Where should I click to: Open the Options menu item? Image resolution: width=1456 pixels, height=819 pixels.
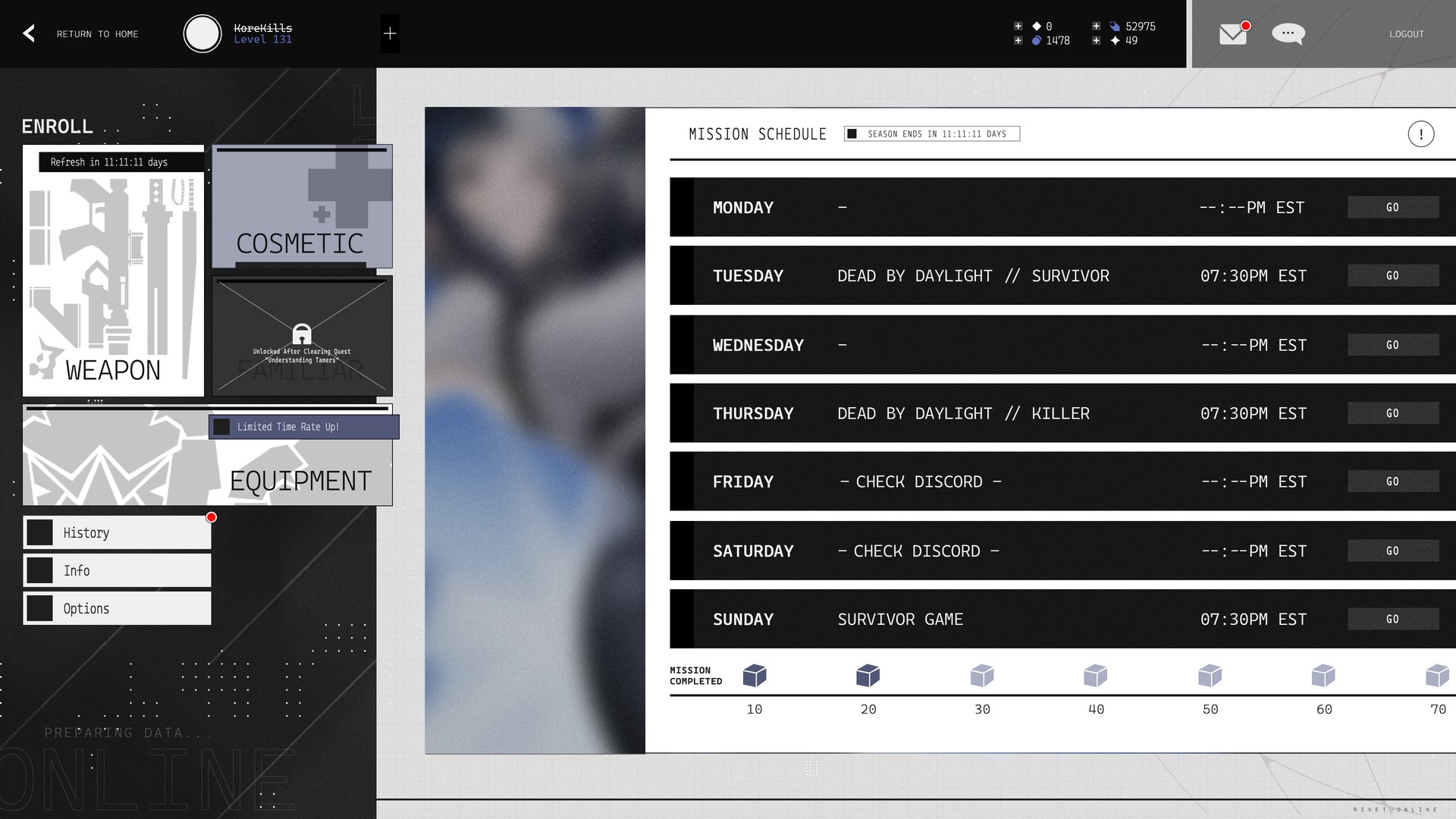[117, 608]
